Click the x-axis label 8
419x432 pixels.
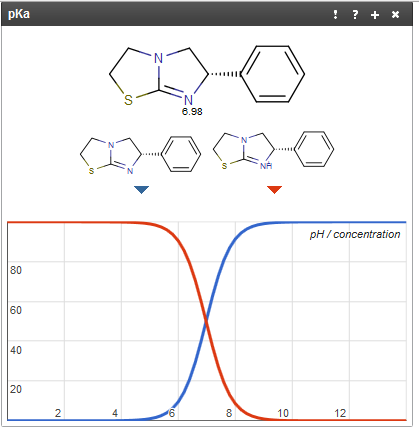pyautogui.click(x=229, y=413)
